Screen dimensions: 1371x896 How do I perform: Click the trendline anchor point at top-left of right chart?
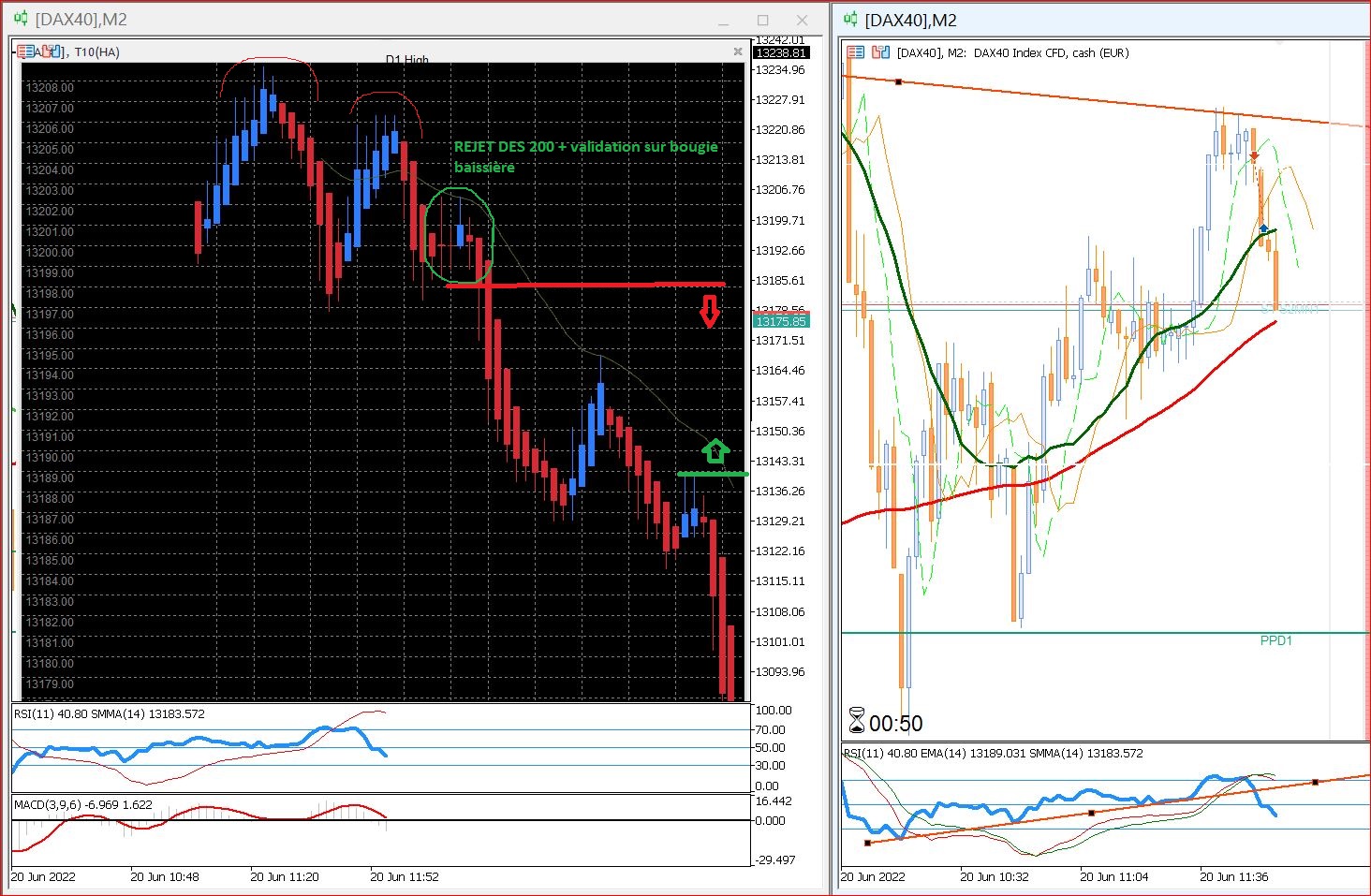(898, 82)
